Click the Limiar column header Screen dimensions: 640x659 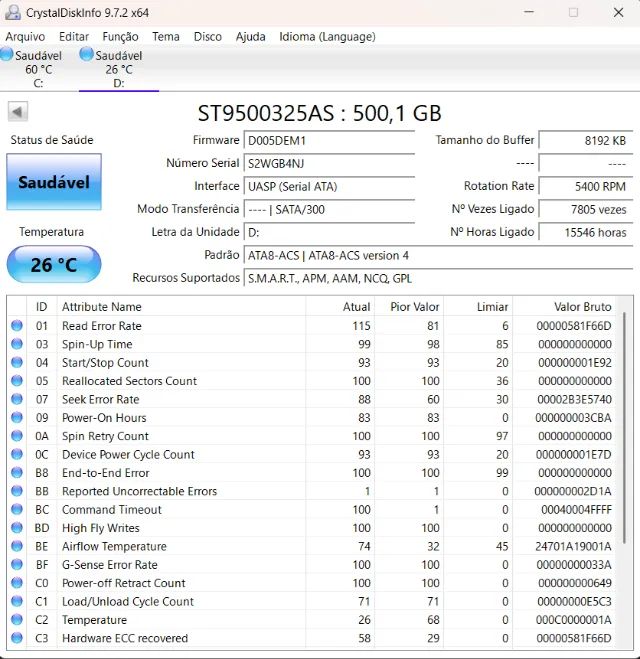point(478,307)
